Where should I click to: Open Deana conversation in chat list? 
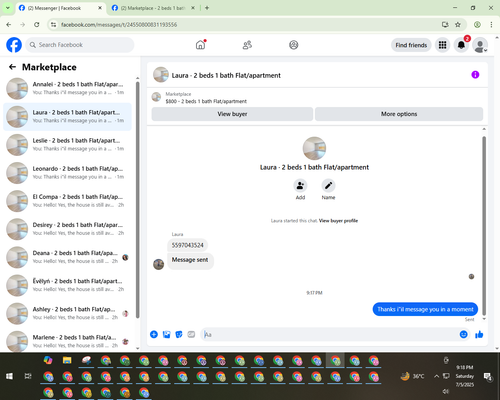67,257
